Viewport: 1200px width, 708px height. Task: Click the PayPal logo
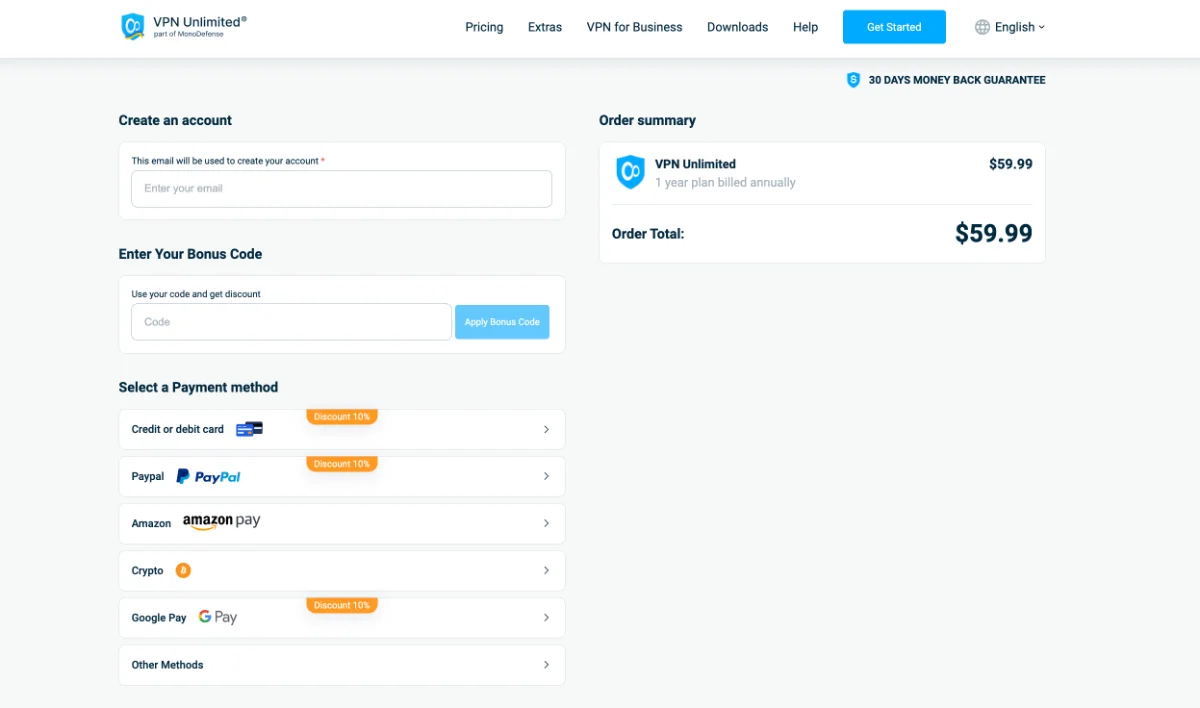[208, 476]
